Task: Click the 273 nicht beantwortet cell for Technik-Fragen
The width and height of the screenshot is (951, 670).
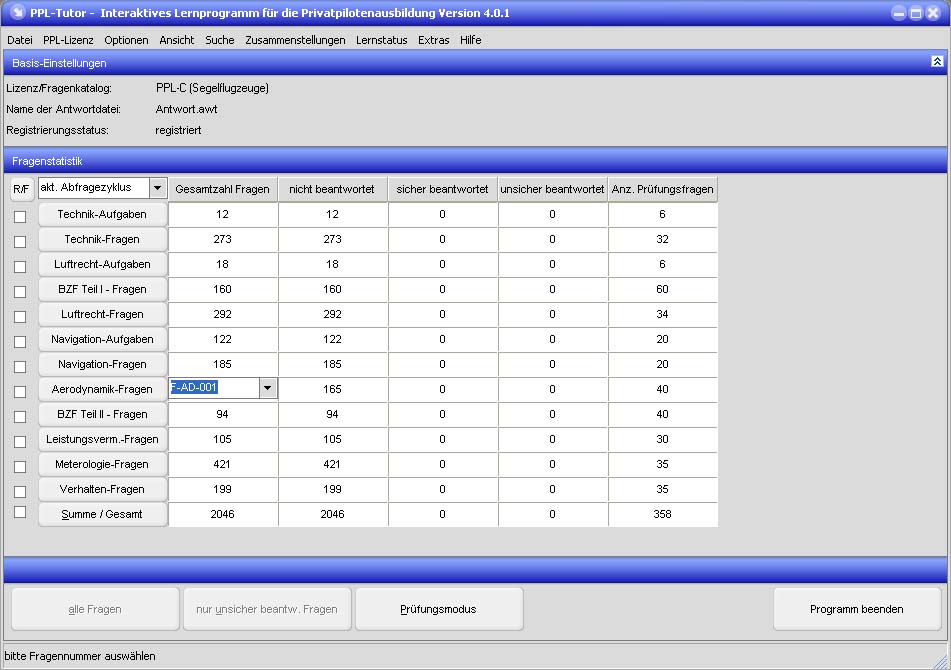Action: pos(332,239)
